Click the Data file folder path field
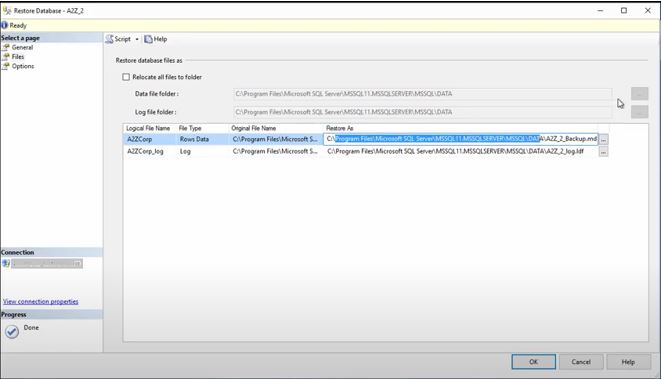 click(x=422, y=94)
